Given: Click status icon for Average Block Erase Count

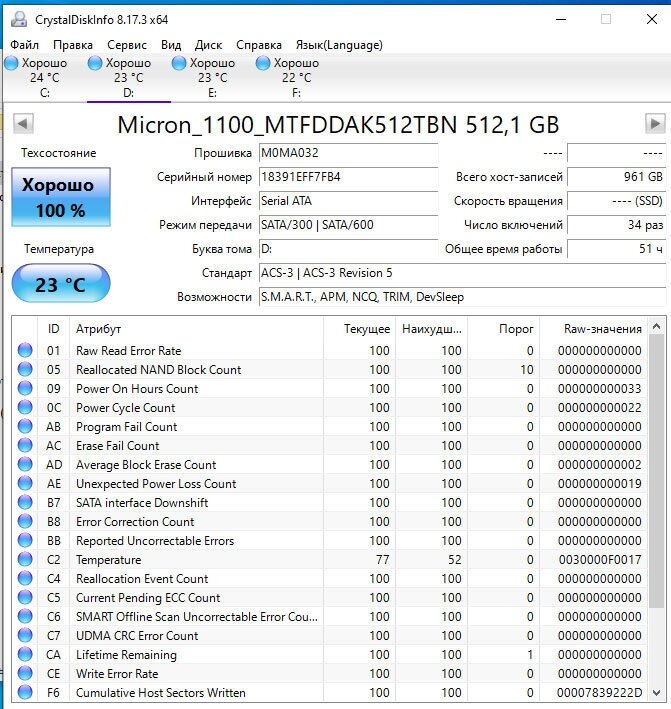Looking at the screenshot, I should [x=25, y=464].
